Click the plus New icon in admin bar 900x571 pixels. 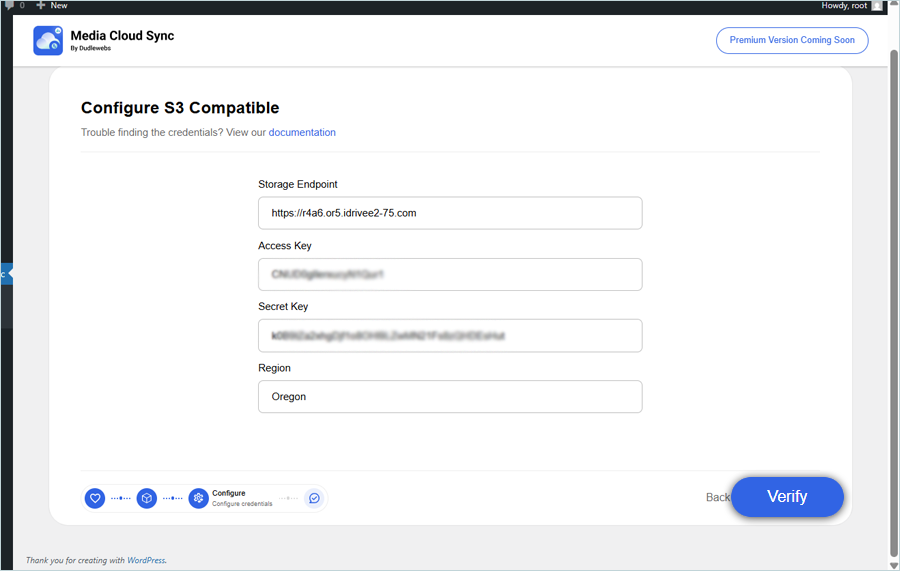(41, 5)
